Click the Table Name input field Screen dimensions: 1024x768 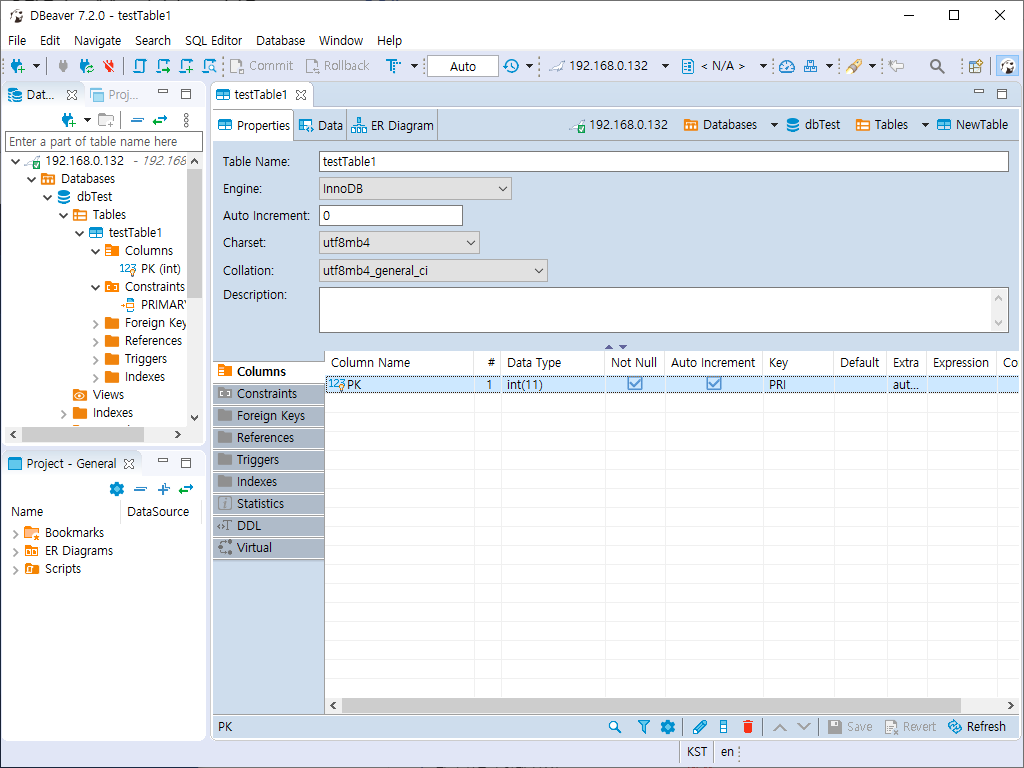pyautogui.click(x=664, y=161)
